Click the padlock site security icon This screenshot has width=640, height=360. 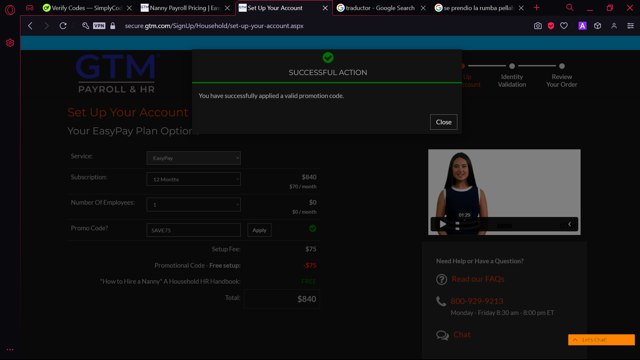pyautogui.click(x=113, y=26)
